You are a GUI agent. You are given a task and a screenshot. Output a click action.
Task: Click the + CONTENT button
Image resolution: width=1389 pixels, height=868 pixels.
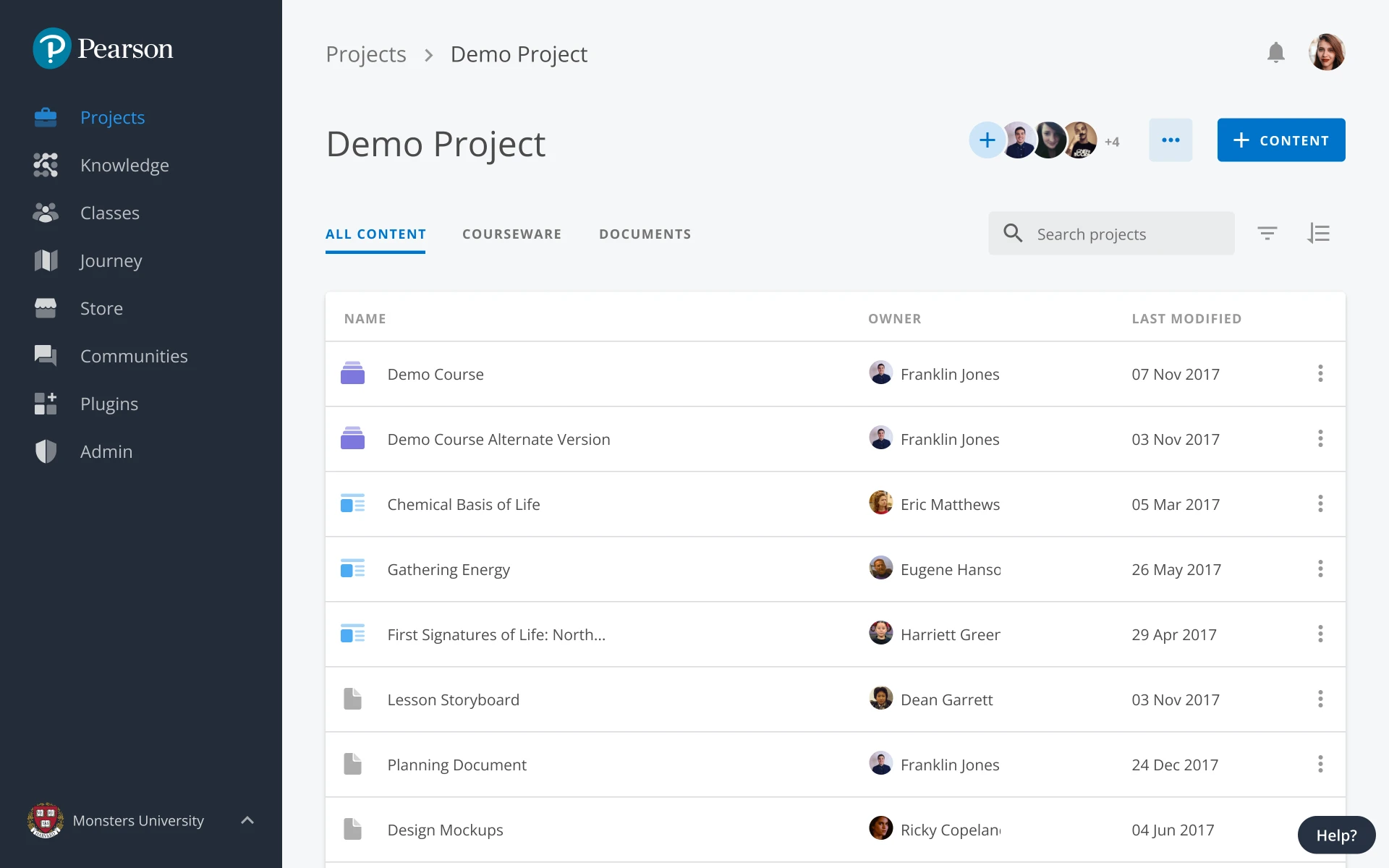pos(1281,140)
